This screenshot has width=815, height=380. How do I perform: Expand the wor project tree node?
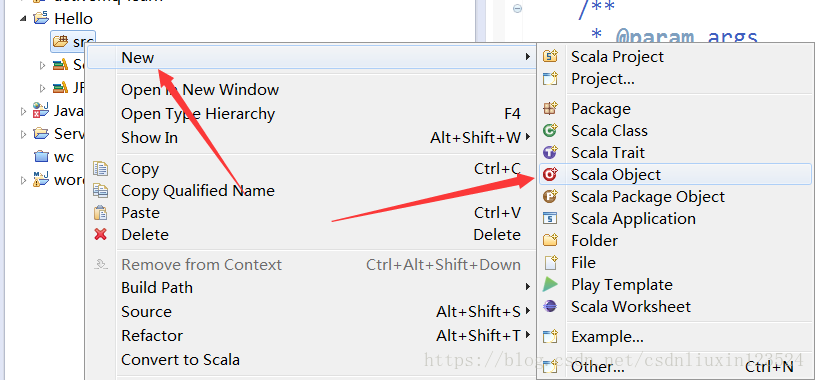point(23,180)
